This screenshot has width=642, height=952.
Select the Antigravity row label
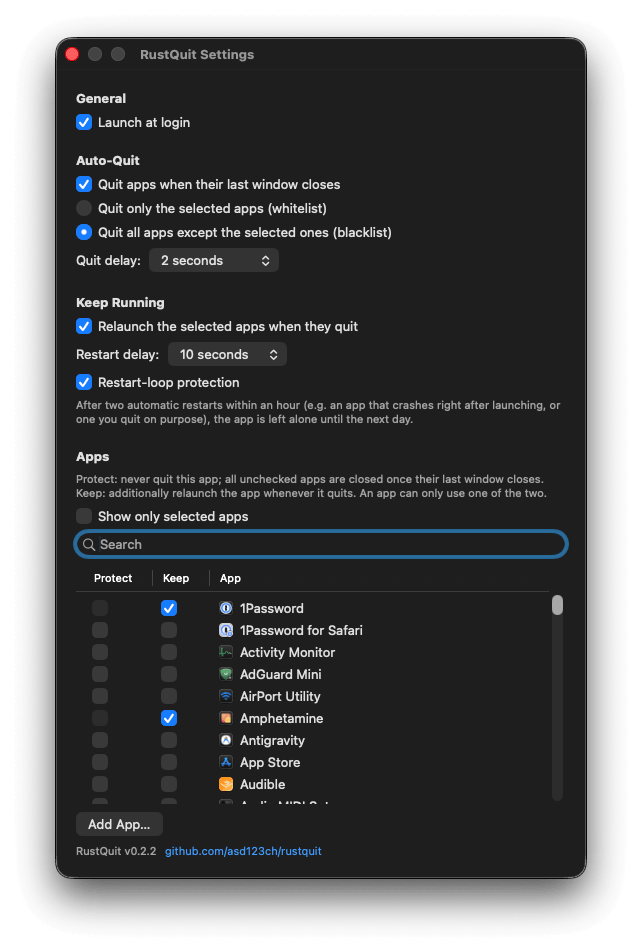click(x=272, y=740)
